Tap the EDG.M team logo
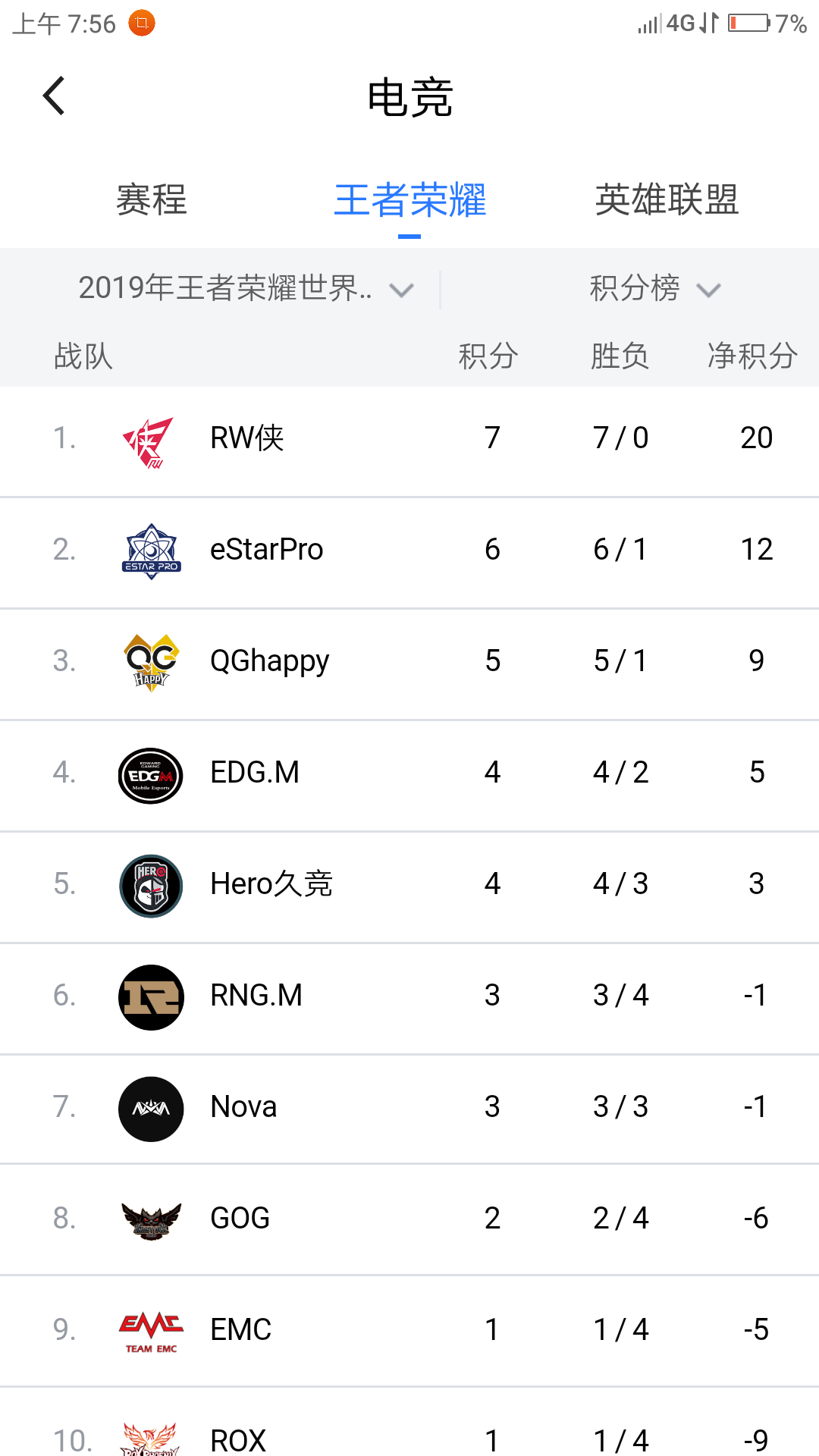This screenshot has height=1456, width=819. coord(151,775)
